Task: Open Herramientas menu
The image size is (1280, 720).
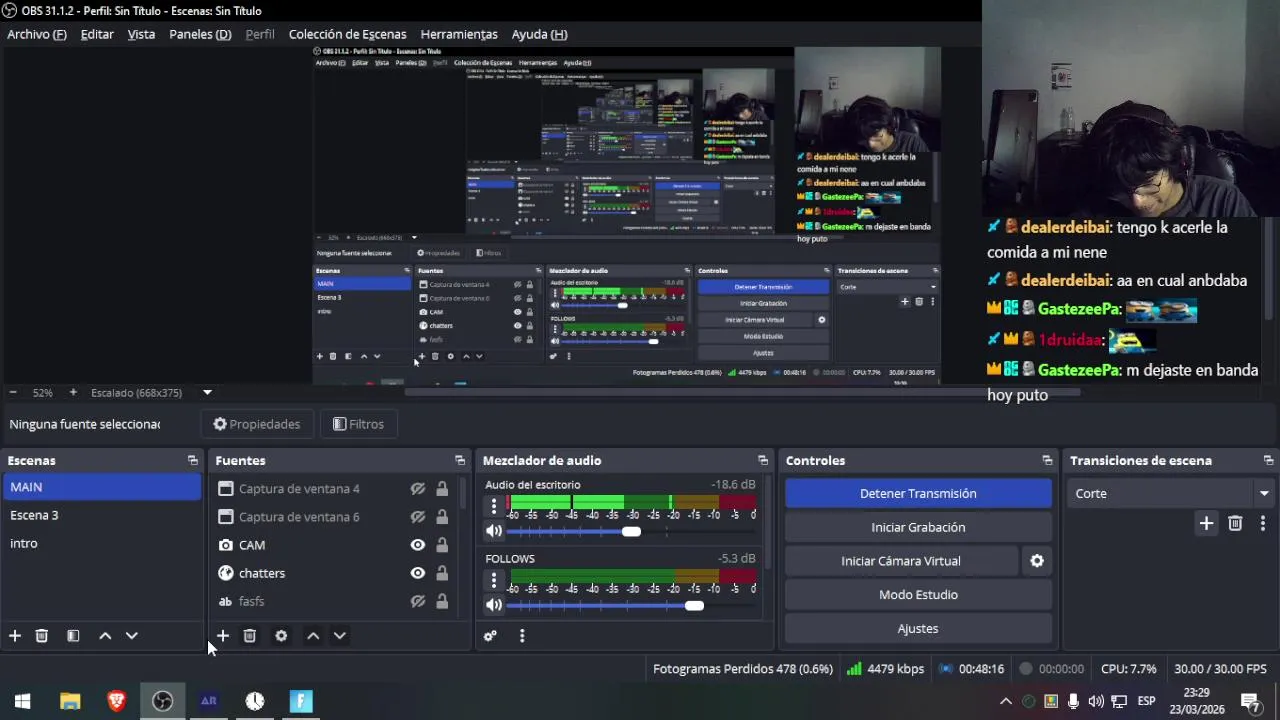Action: pyautogui.click(x=459, y=34)
